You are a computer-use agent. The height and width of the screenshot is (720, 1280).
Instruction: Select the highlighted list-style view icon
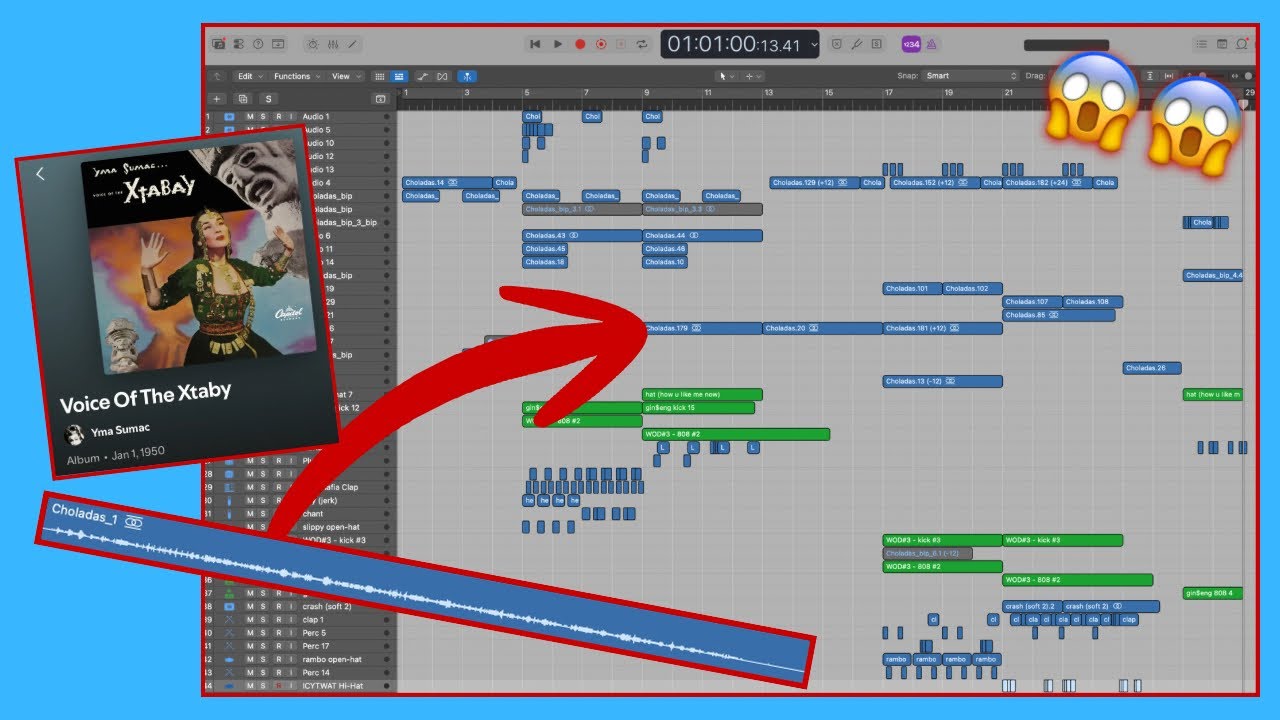click(x=399, y=76)
